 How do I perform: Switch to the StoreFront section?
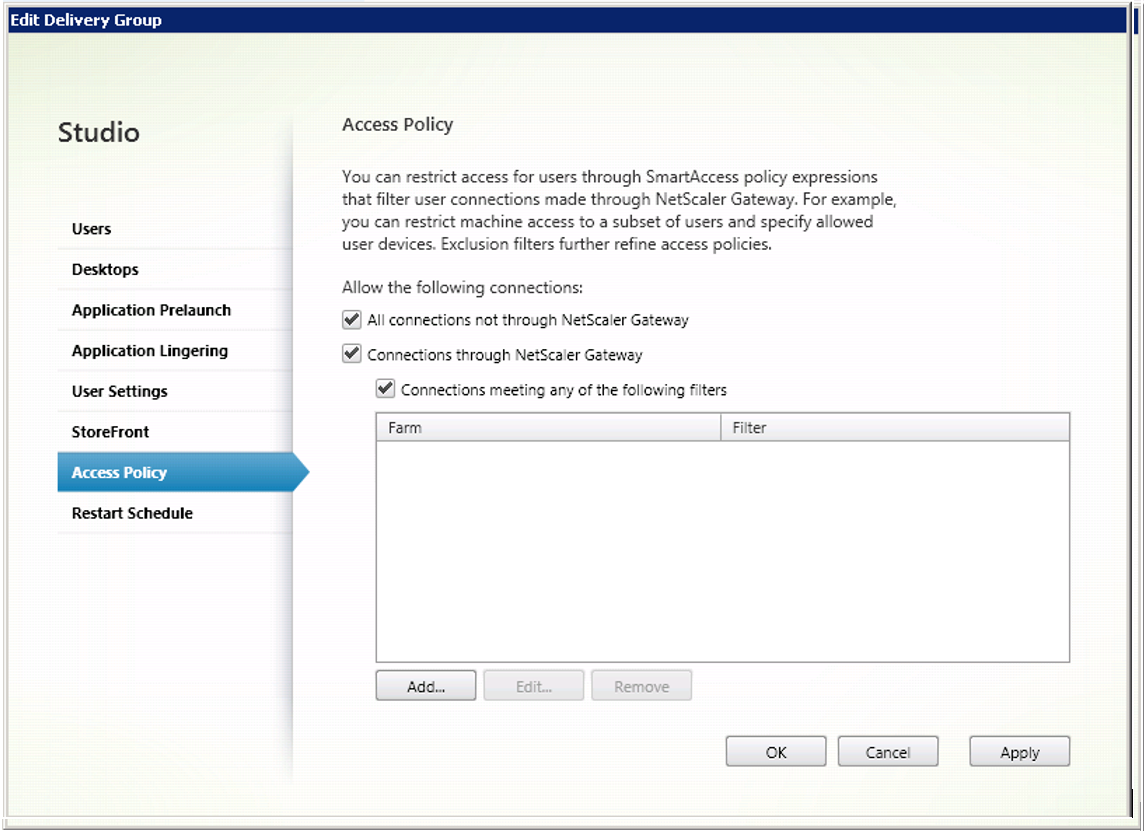pos(175,432)
